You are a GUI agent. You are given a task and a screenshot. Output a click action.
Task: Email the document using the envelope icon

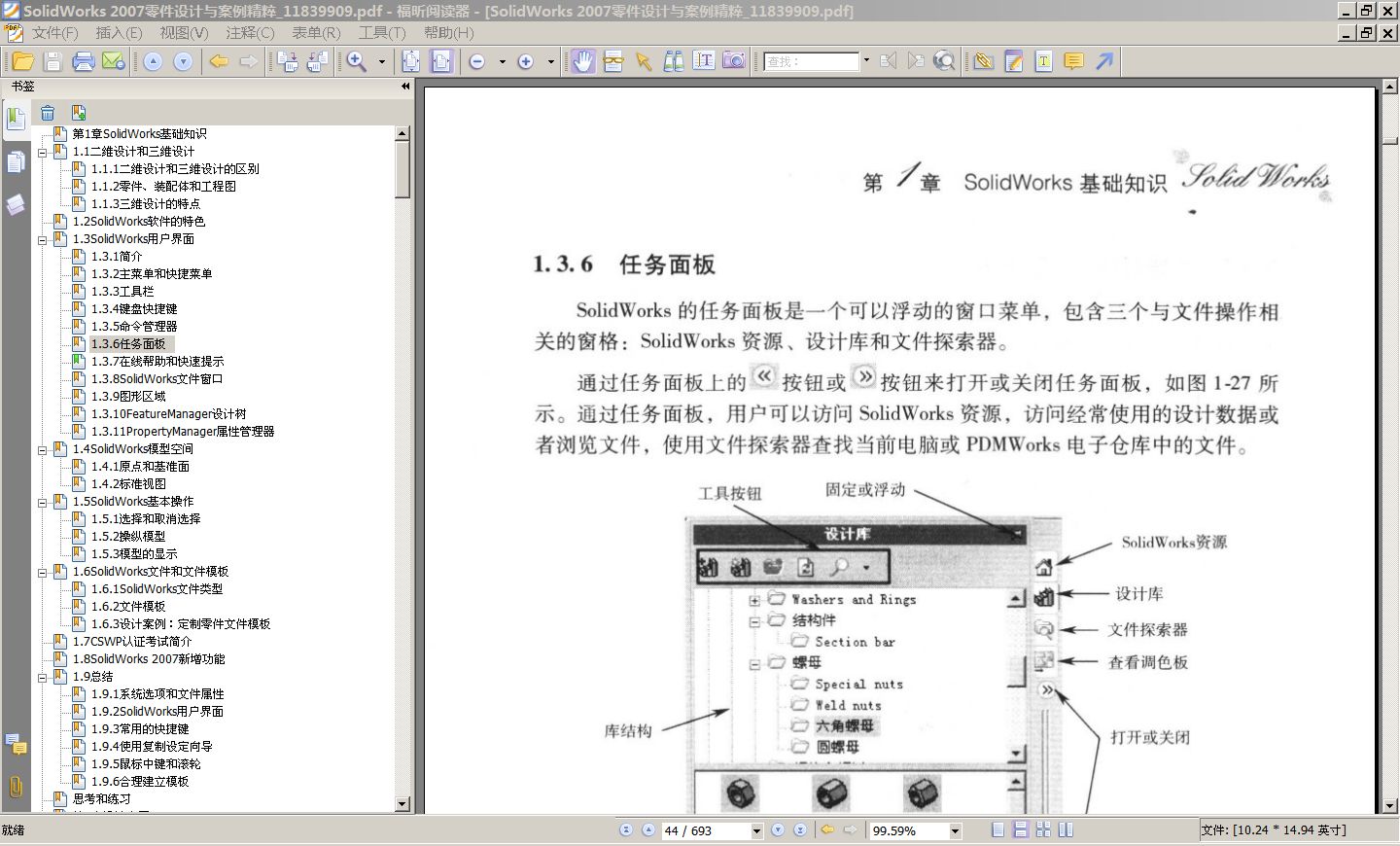click(114, 61)
